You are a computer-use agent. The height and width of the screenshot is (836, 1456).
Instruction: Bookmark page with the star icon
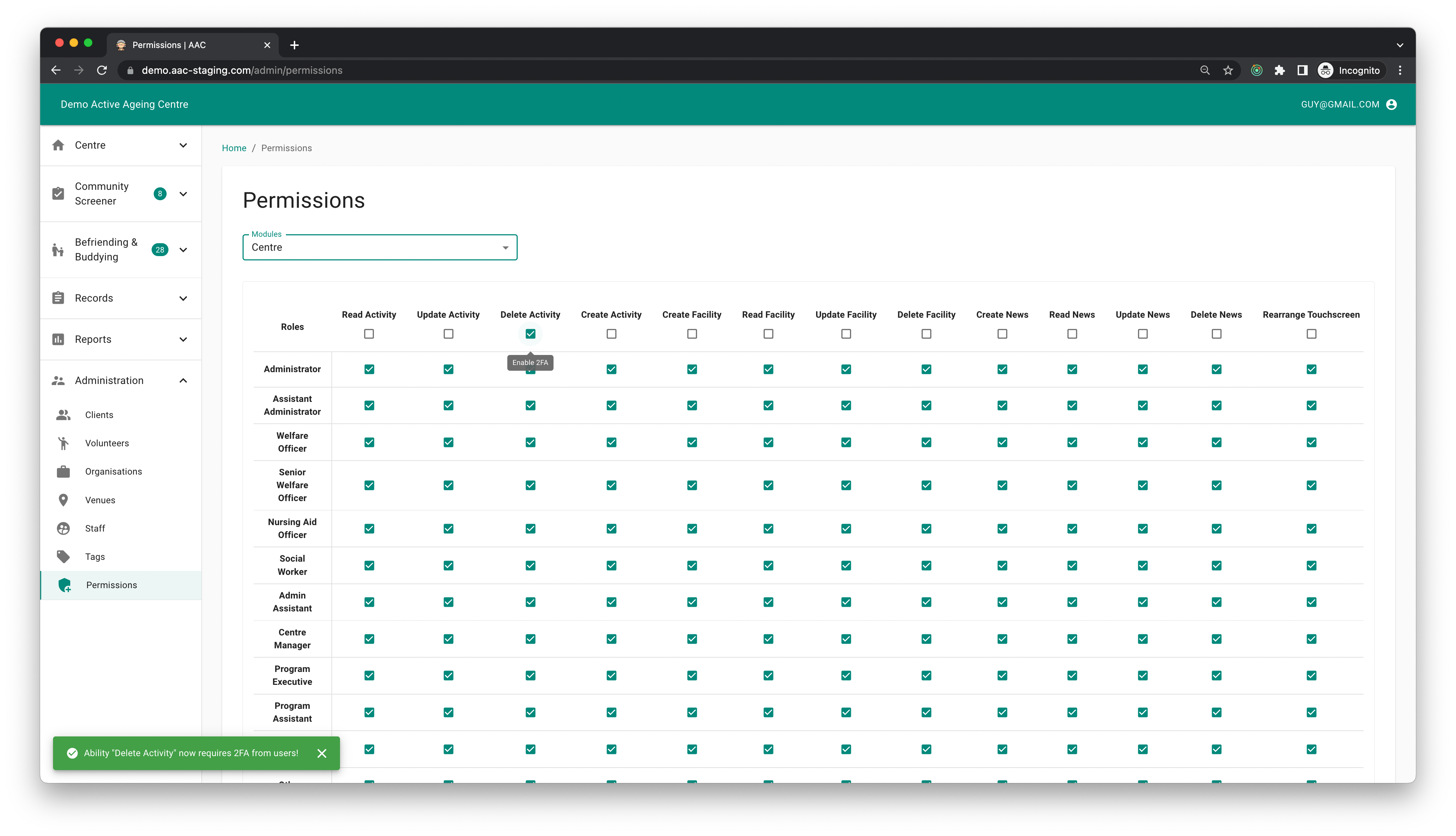pyautogui.click(x=1228, y=70)
